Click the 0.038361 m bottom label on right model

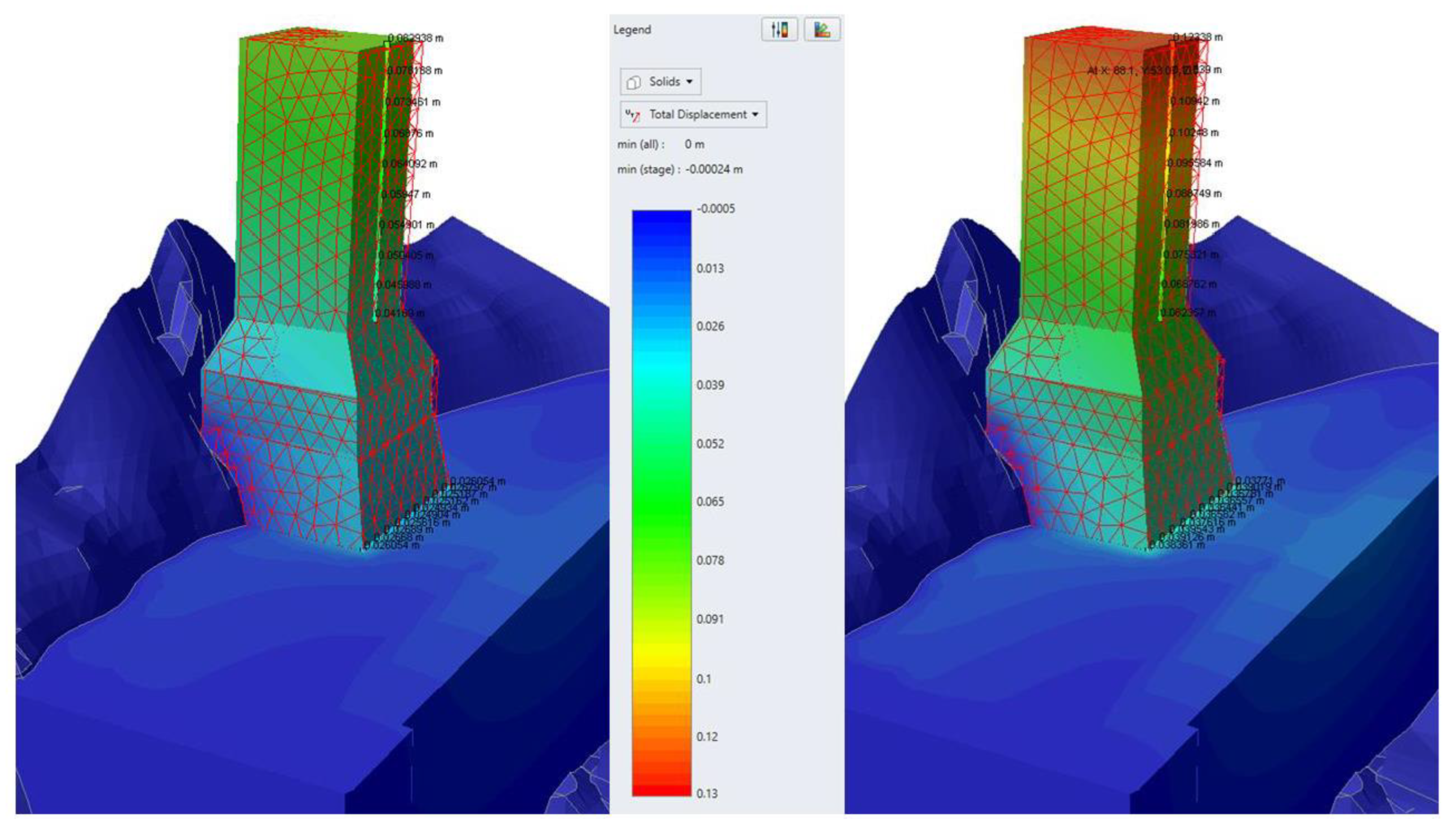pyautogui.click(x=1178, y=545)
